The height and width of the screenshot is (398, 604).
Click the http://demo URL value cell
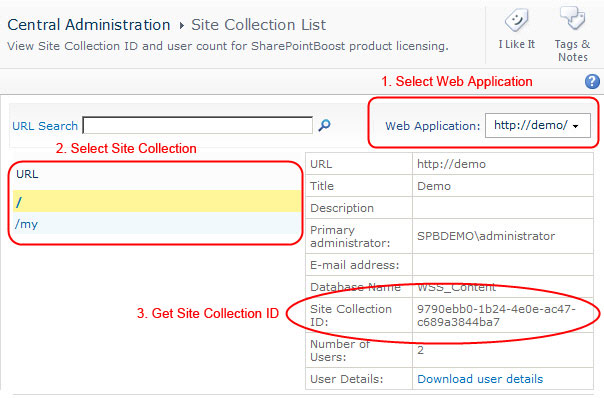tap(503, 164)
